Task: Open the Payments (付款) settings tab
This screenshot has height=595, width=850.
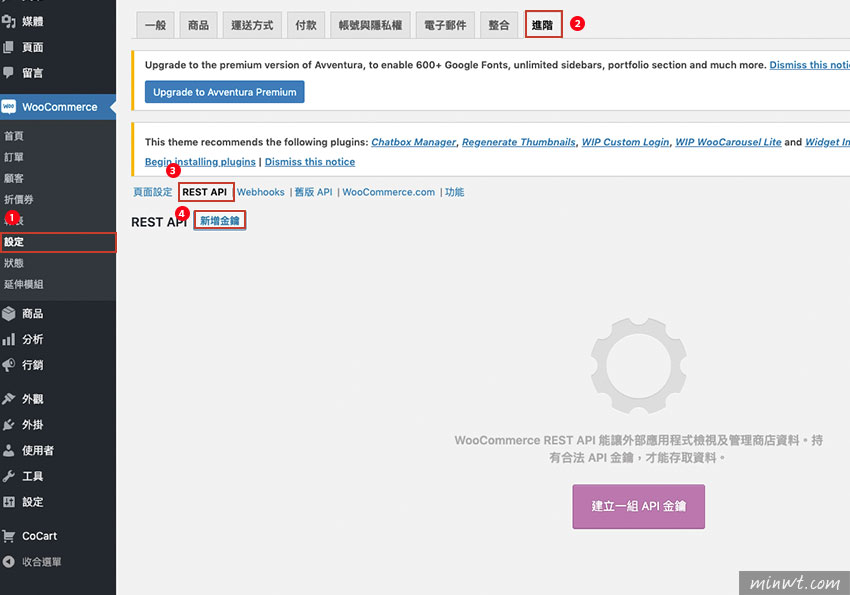Action: pyautogui.click(x=306, y=25)
